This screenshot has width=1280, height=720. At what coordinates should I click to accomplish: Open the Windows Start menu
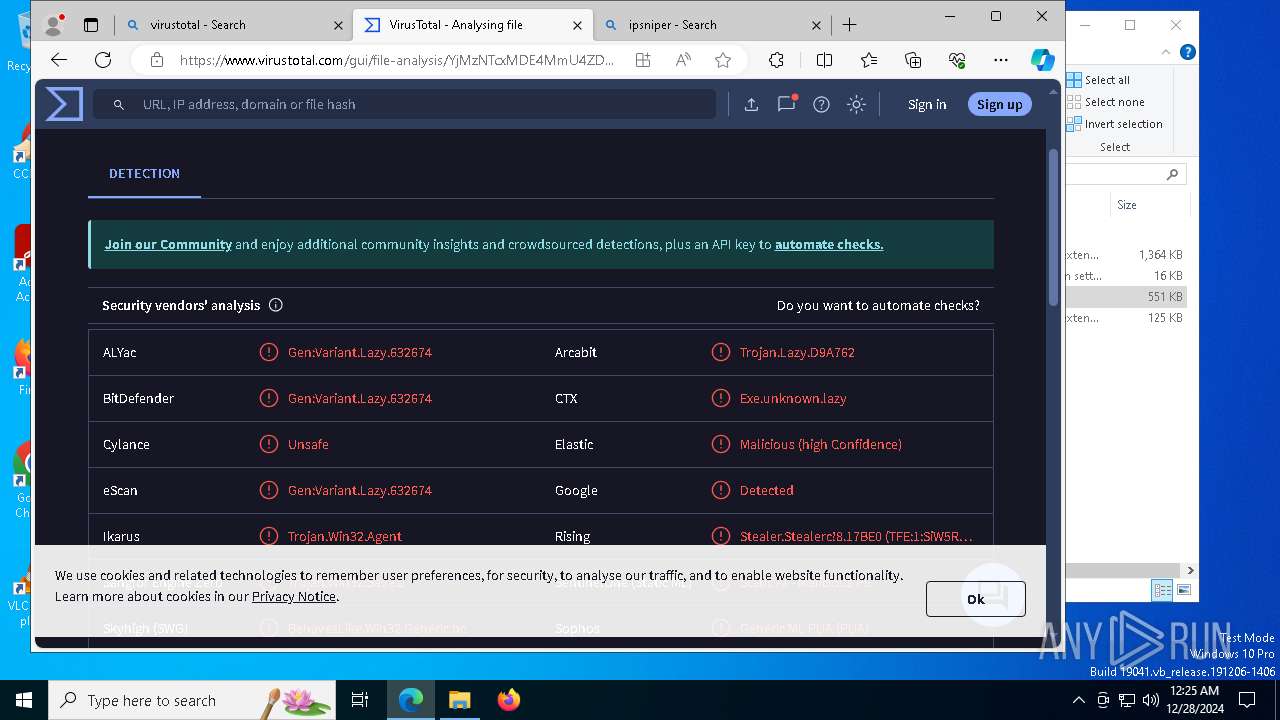(x=24, y=700)
